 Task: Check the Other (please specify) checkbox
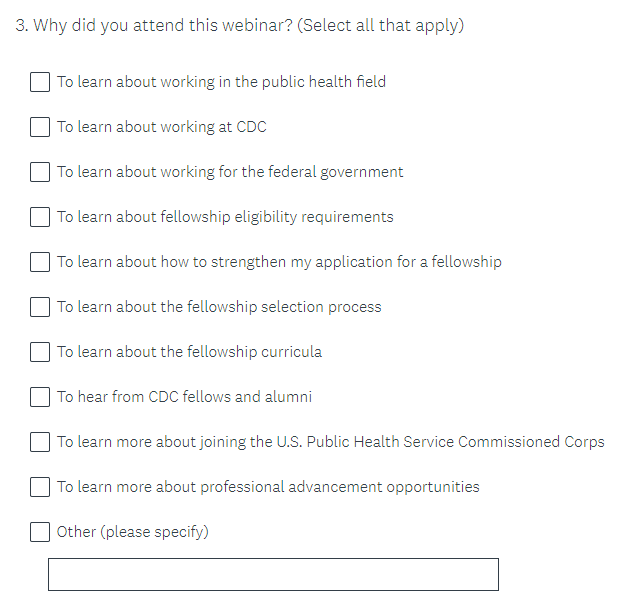[40, 532]
